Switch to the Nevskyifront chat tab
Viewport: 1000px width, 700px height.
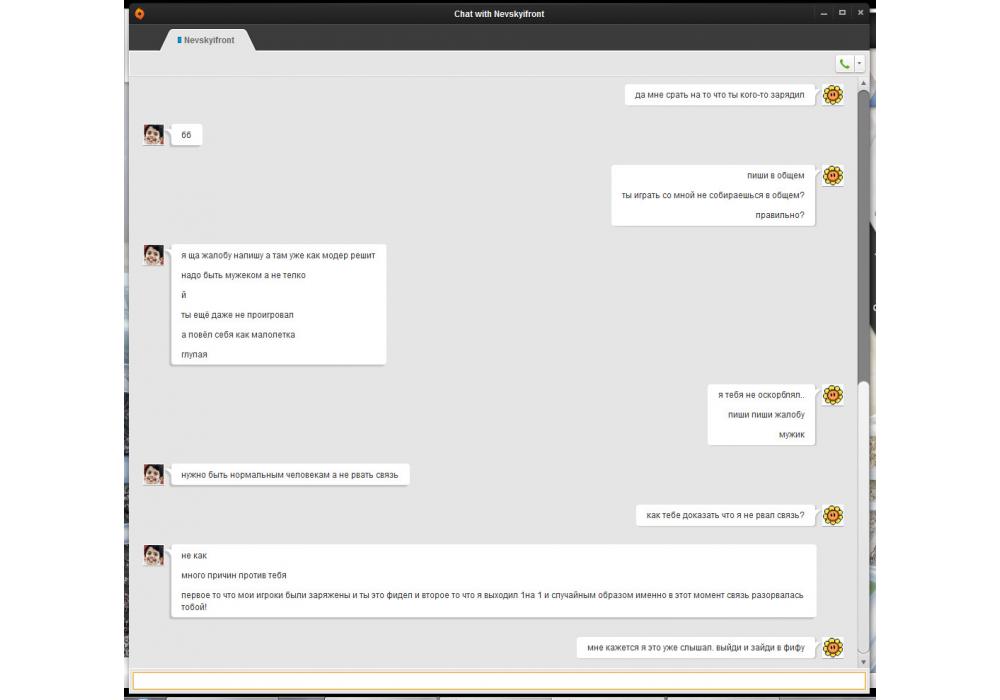point(206,40)
